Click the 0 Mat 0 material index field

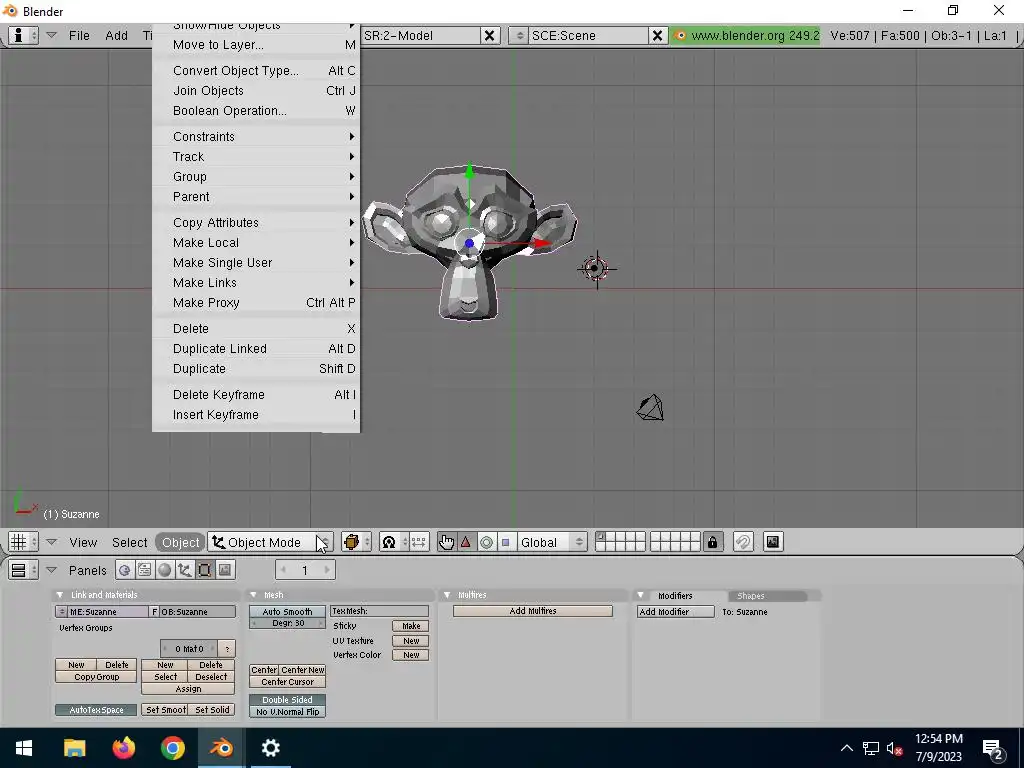point(188,648)
